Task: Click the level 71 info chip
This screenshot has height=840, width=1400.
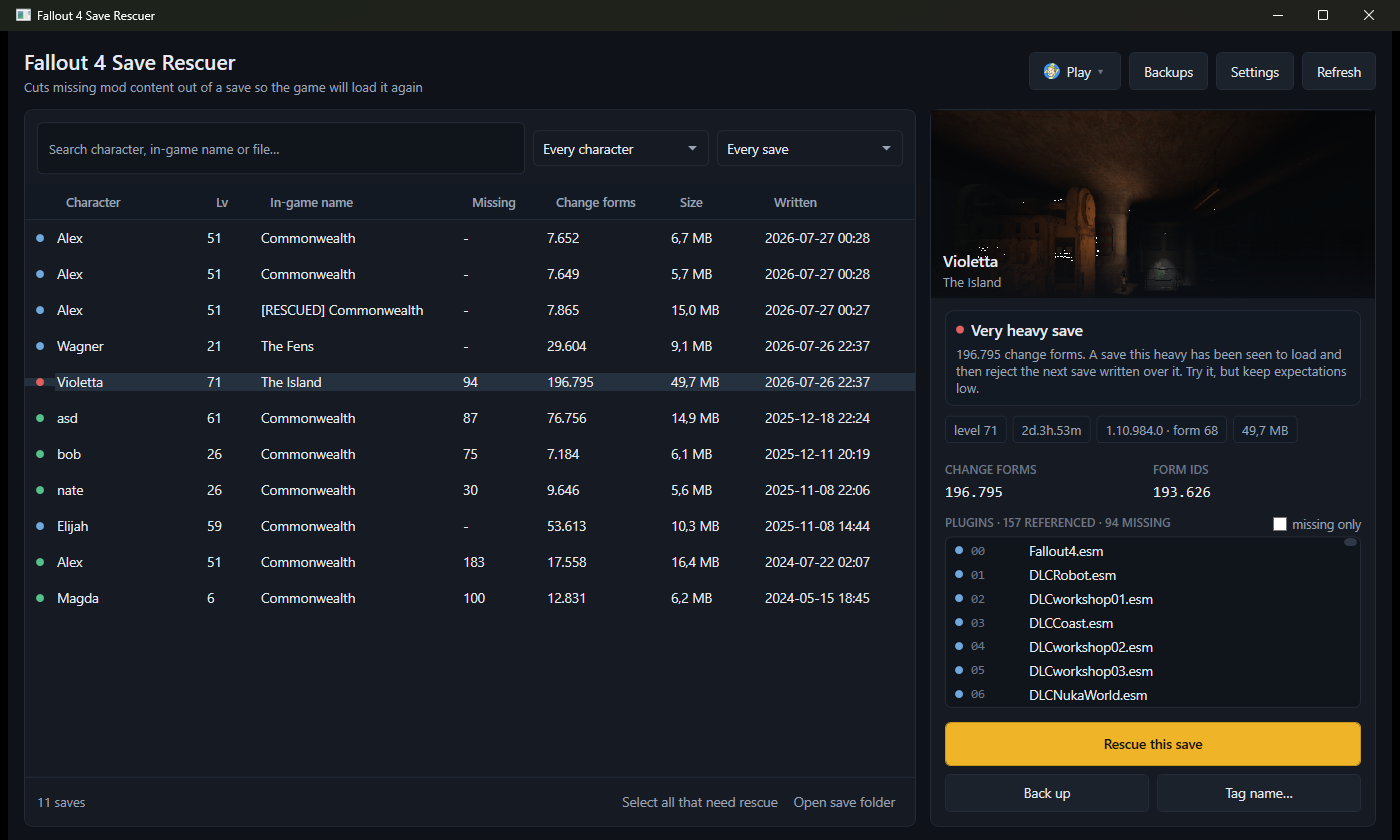Action: [976, 430]
